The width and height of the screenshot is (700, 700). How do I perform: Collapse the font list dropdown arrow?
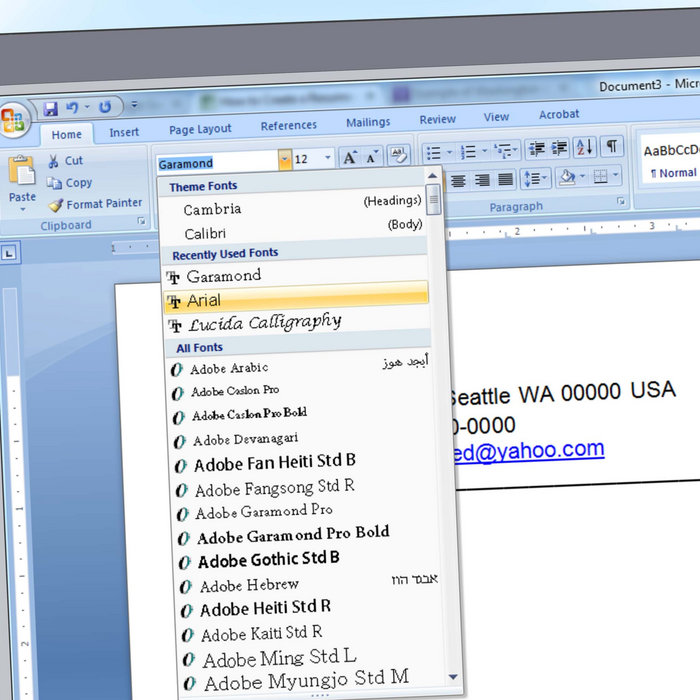pos(285,159)
